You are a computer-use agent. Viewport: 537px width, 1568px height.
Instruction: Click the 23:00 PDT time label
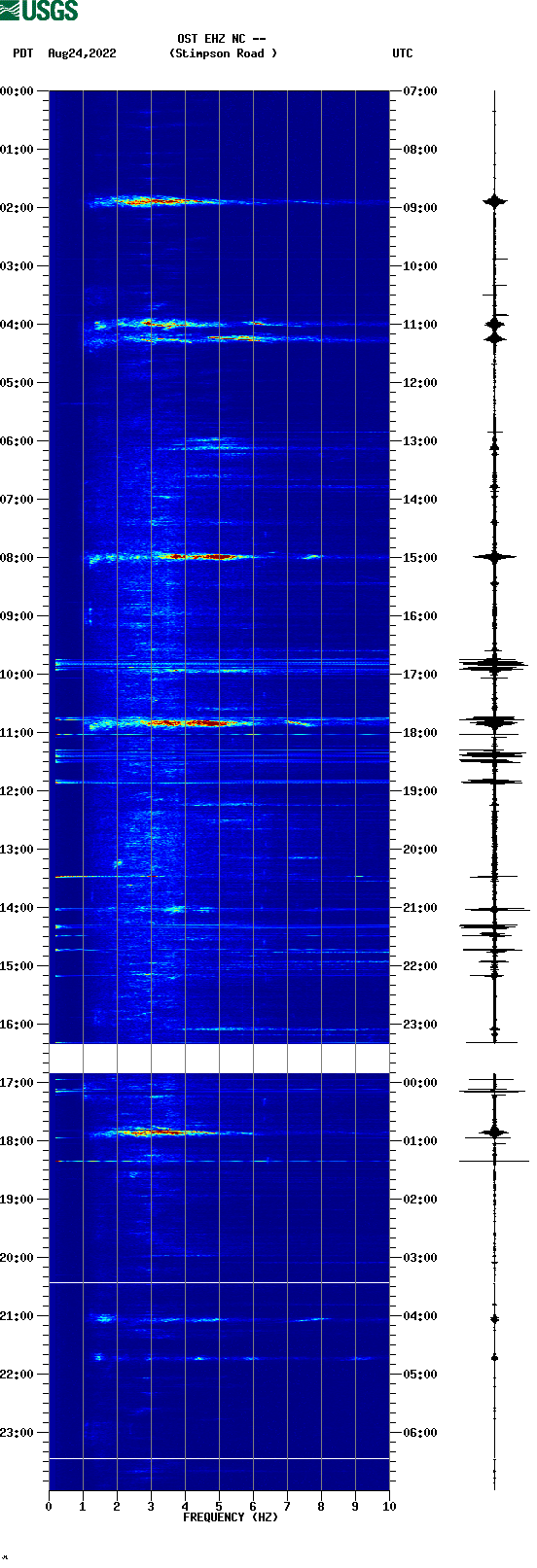[18, 1433]
